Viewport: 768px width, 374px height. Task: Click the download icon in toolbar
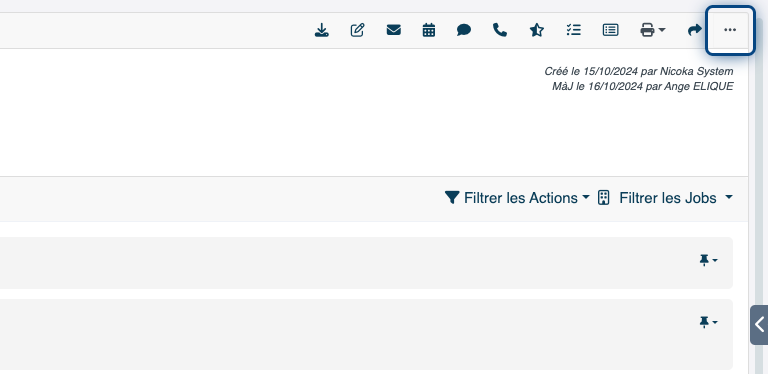[x=321, y=30]
